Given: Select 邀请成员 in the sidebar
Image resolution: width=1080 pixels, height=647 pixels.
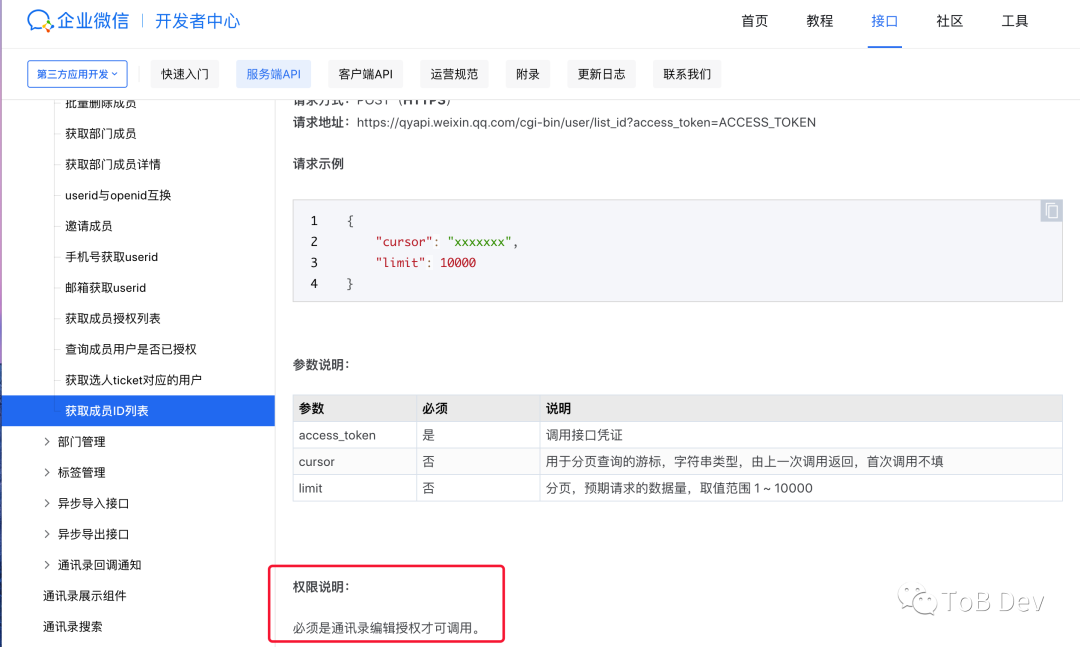Looking at the screenshot, I should pos(88,225).
